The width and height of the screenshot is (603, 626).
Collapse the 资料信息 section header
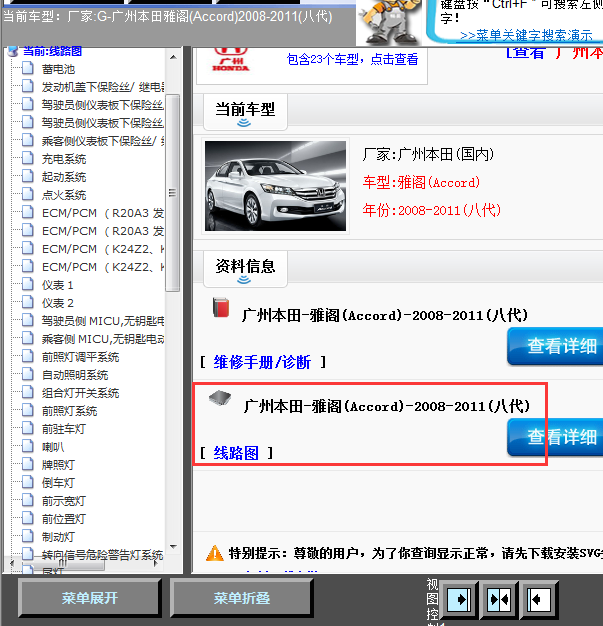[x=245, y=269]
